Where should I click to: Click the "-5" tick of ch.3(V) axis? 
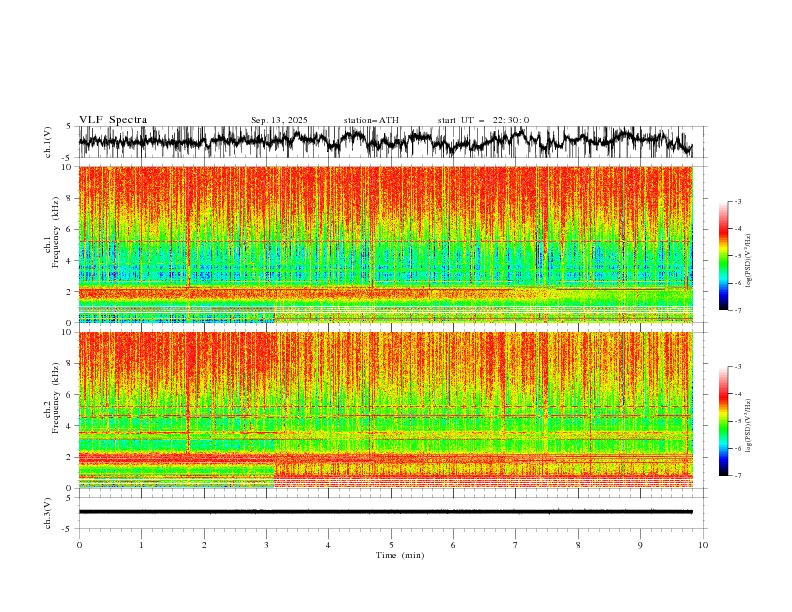click(68, 529)
